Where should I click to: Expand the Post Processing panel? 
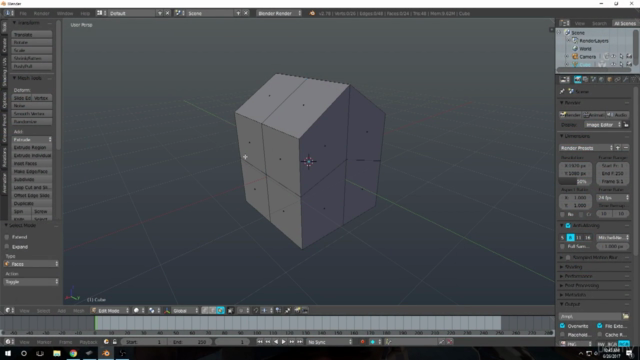click(x=581, y=285)
